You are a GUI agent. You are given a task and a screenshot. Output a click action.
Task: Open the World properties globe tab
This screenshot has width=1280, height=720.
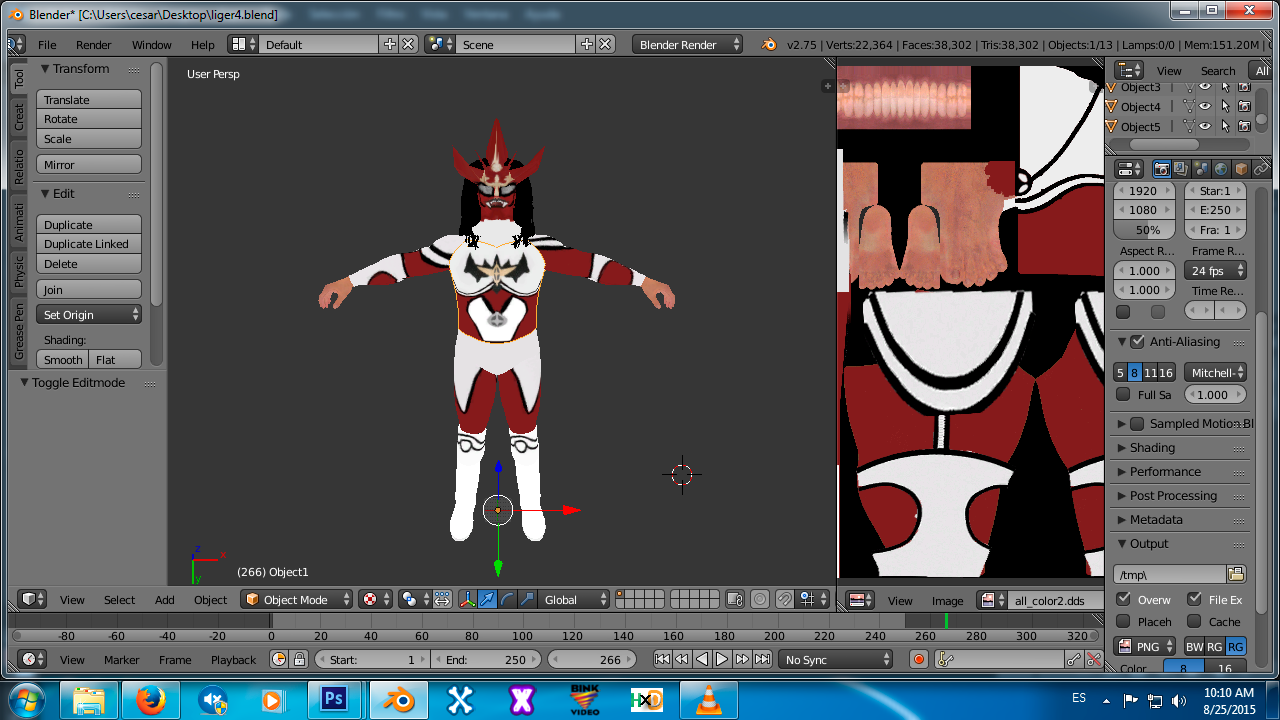[x=1221, y=169]
